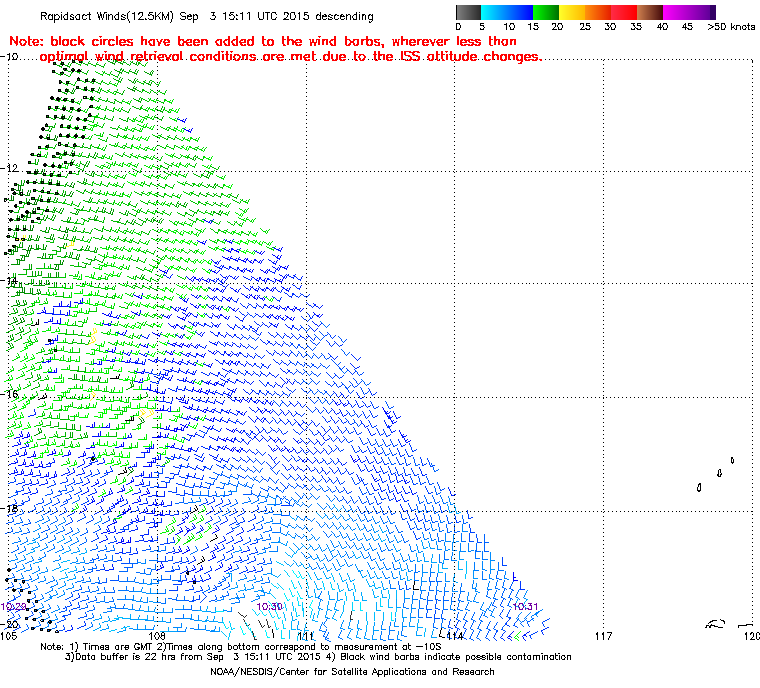Click the '117' longitude axis label

coord(603,636)
